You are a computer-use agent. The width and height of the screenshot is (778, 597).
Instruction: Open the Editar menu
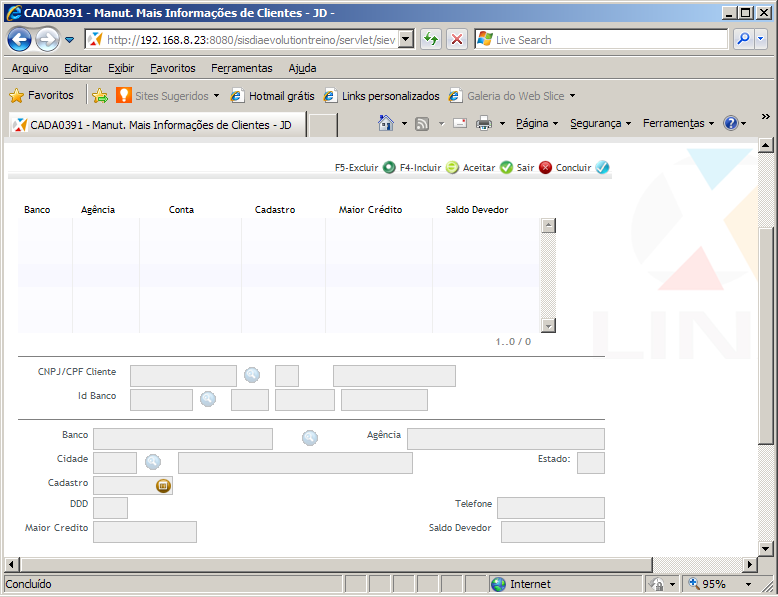pos(78,68)
